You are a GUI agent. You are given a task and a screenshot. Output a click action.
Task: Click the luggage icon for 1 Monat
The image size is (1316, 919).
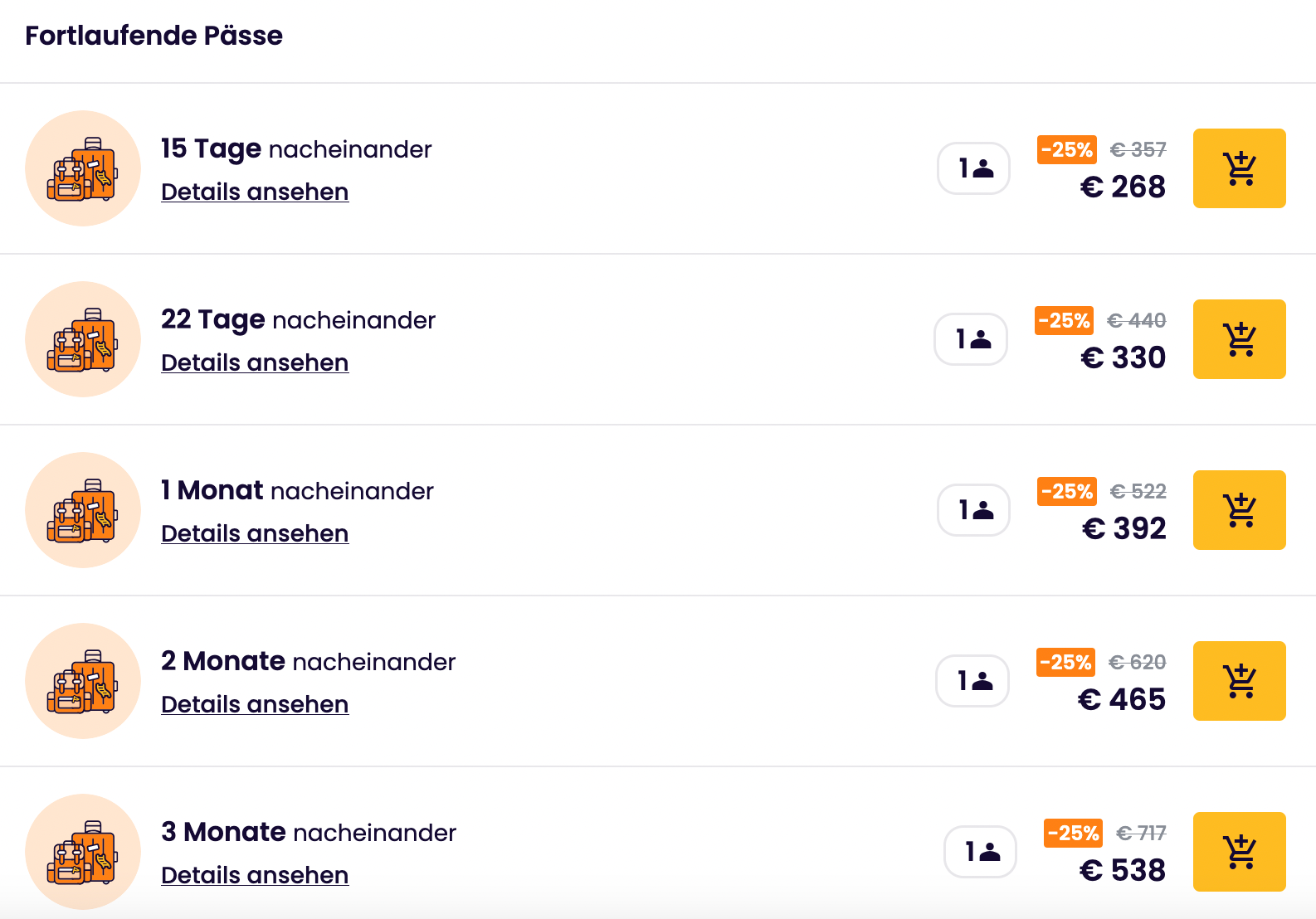[83, 510]
